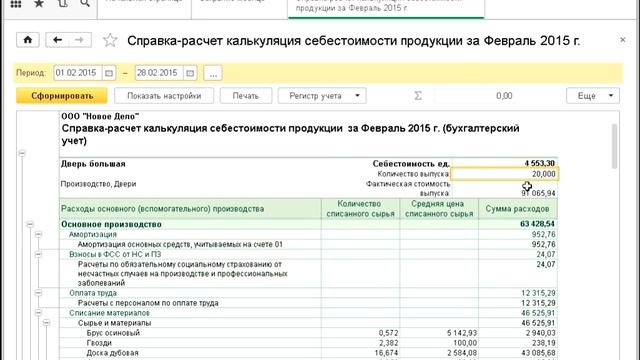This screenshot has height=360, width=640.
Task: Click Списание материалов sum 46 525,91
Action: coord(538,313)
